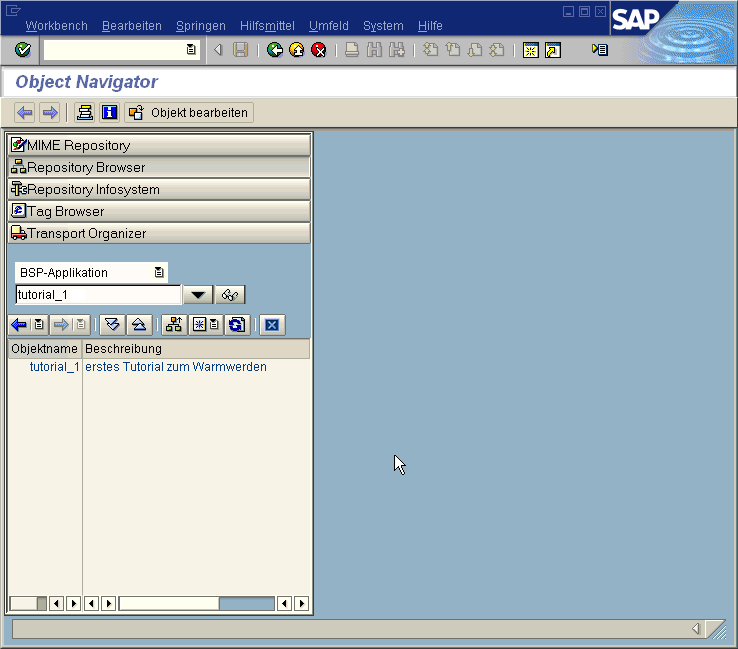Click the glasses Display icon beside tutorial_1 field
The image size is (738, 649).
[230, 295]
